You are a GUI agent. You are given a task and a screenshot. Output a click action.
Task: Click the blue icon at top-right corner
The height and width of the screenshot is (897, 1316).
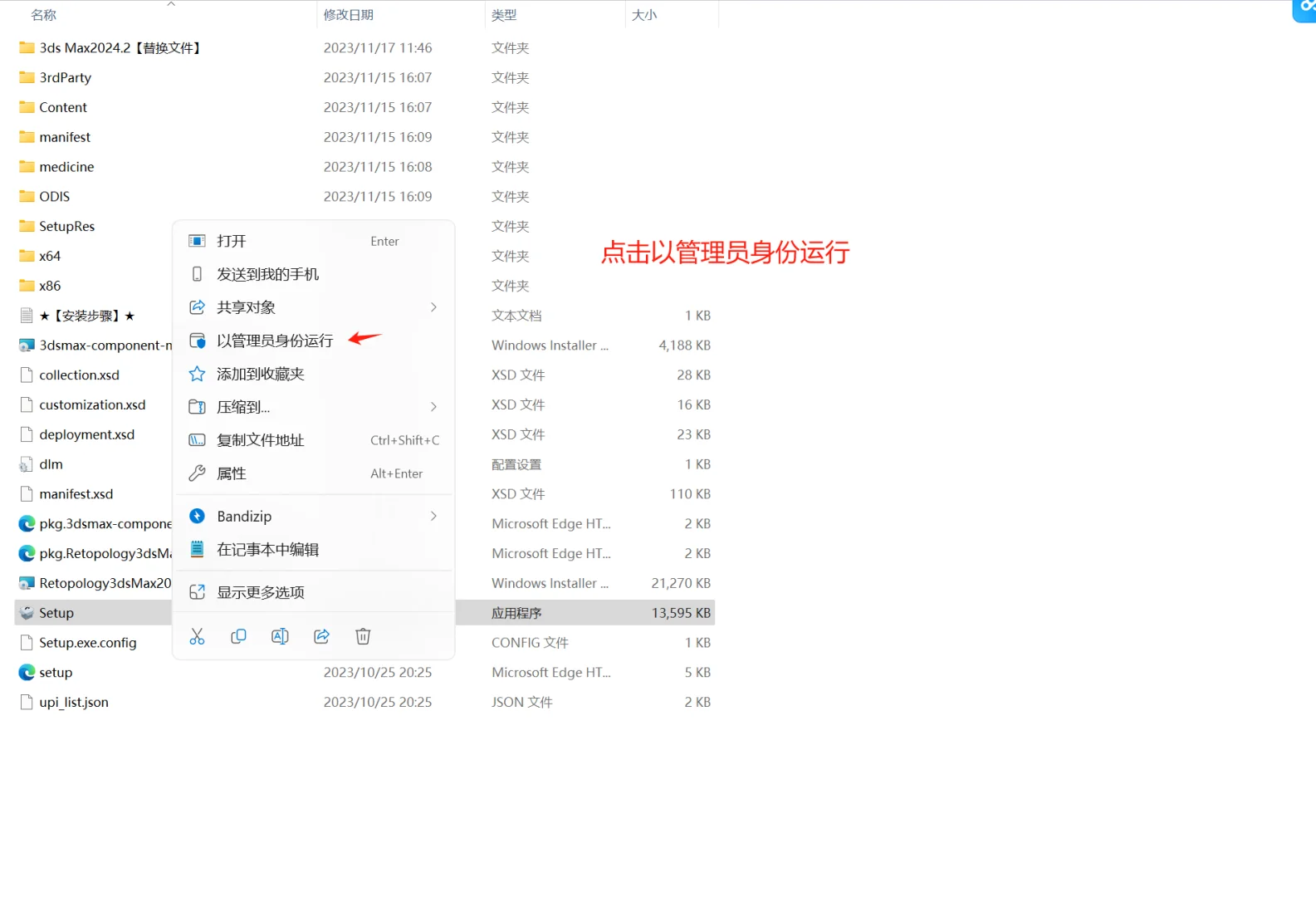[1304, 10]
